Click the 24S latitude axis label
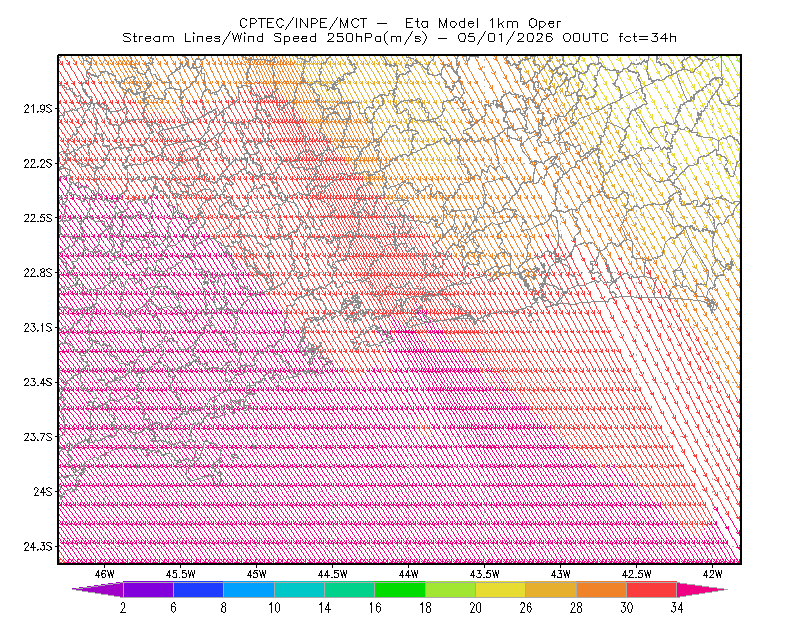Image resolution: width=800 pixels, height=618 pixels. point(43,491)
